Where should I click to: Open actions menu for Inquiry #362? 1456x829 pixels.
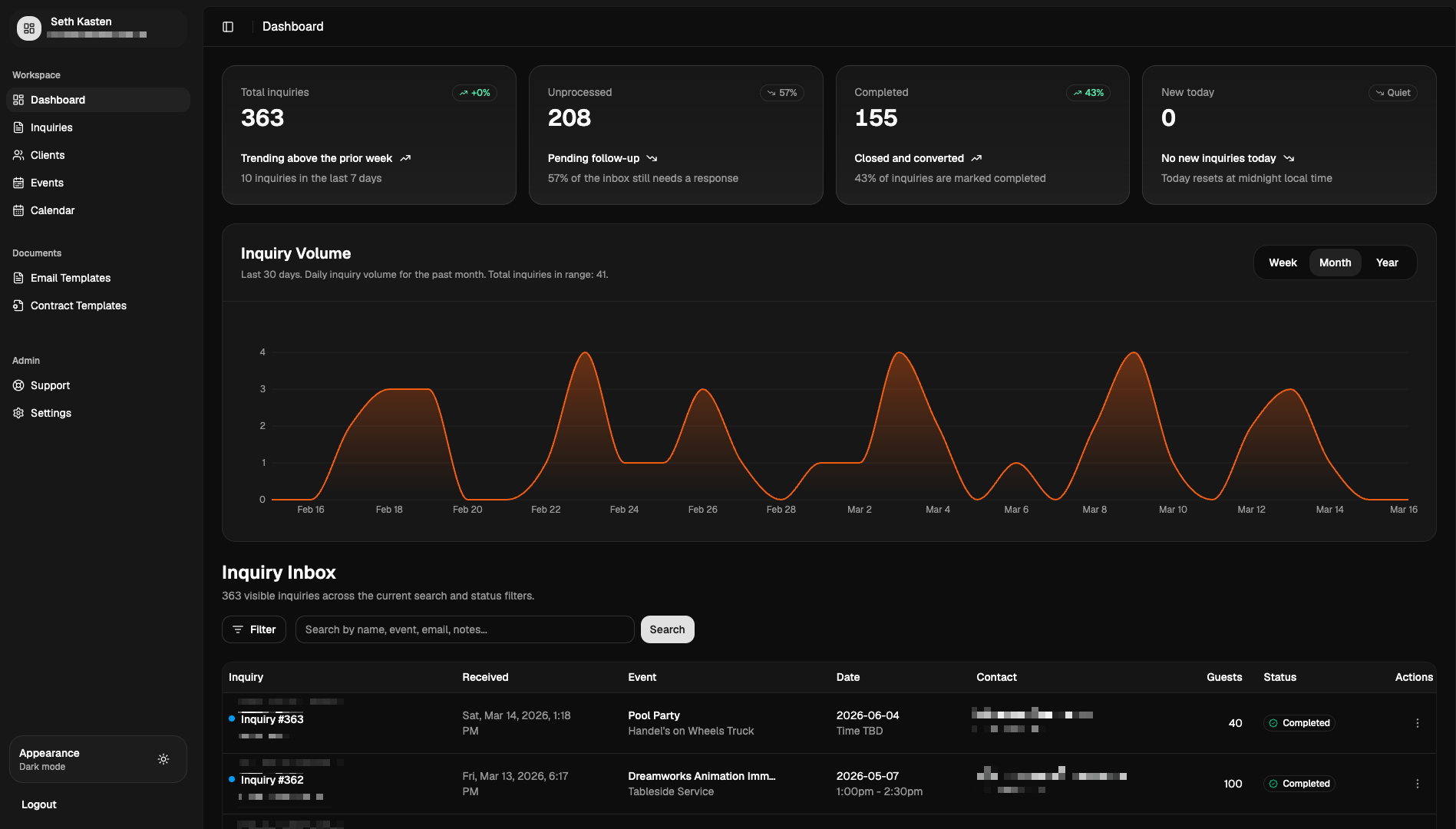tap(1417, 784)
